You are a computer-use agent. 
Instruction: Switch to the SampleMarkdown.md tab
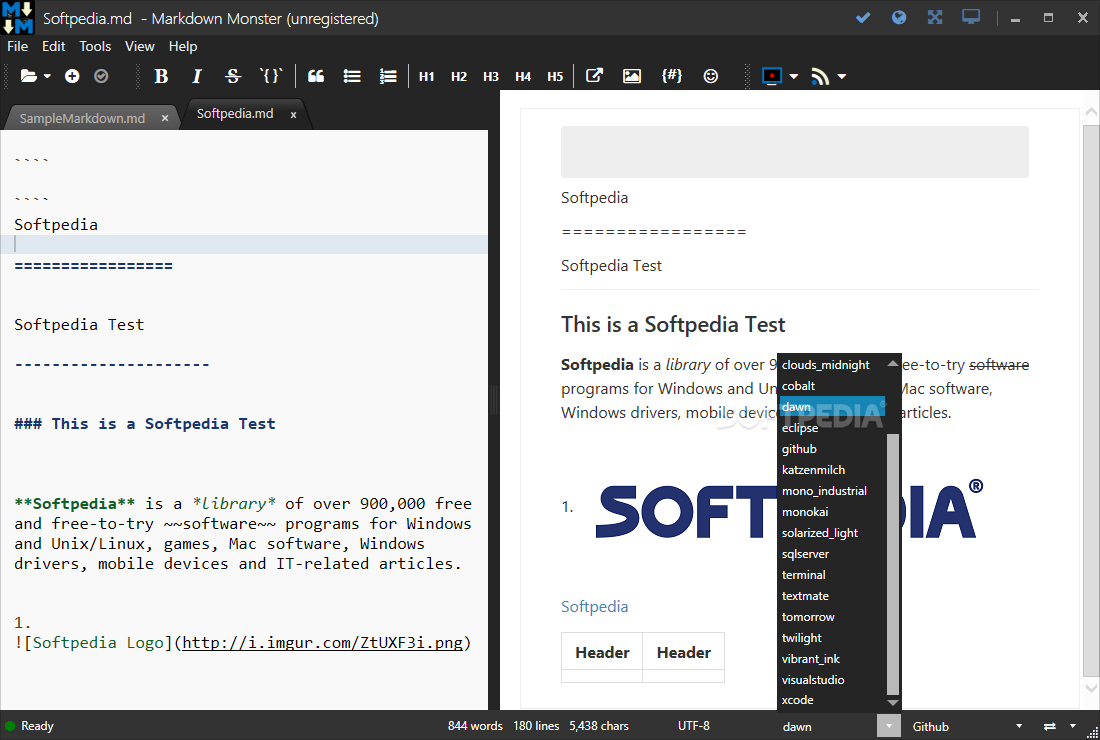82,118
